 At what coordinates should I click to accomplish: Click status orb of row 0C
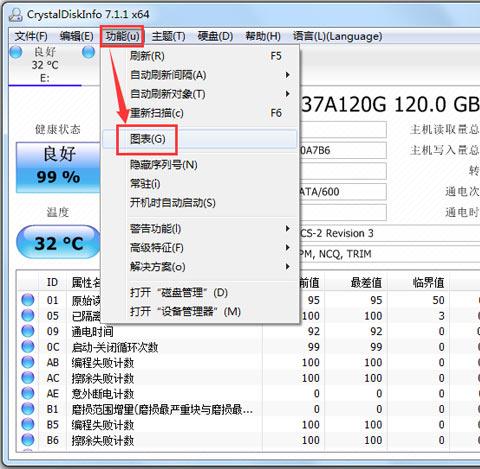tap(28, 347)
